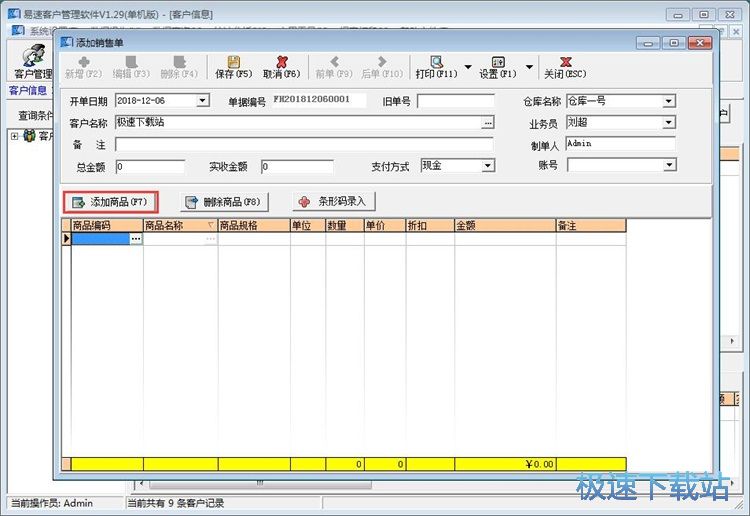The image size is (750, 516).
Task: Close the dialog with 关闭 (ESC)
Action: click(x=565, y=67)
